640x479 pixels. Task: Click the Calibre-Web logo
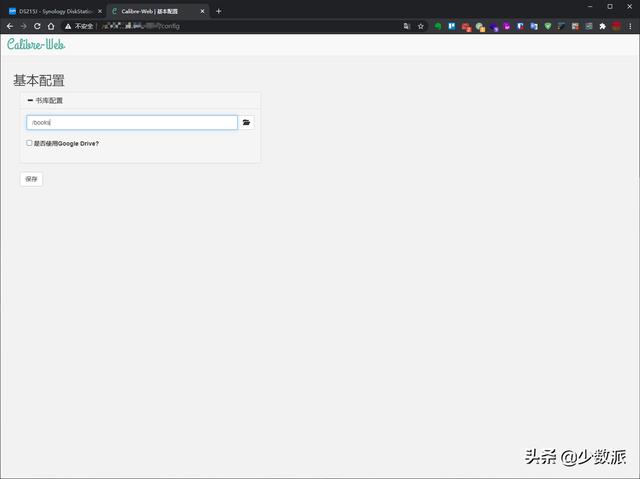tap(36, 44)
